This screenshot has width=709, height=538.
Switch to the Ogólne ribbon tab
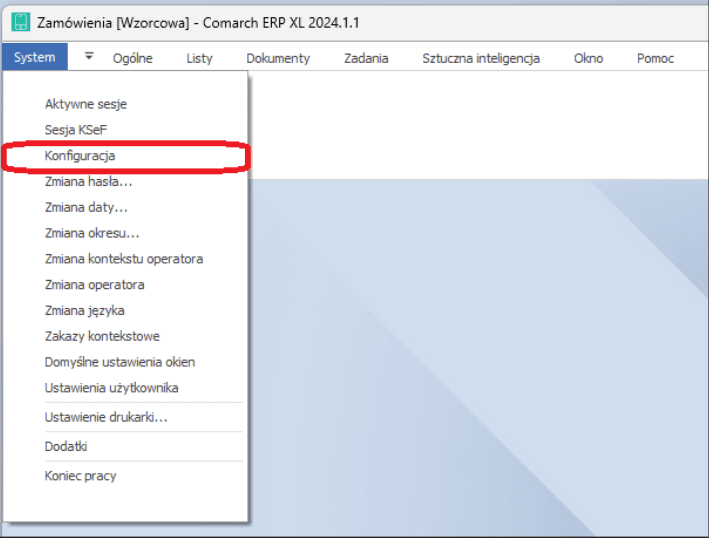[132, 58]
